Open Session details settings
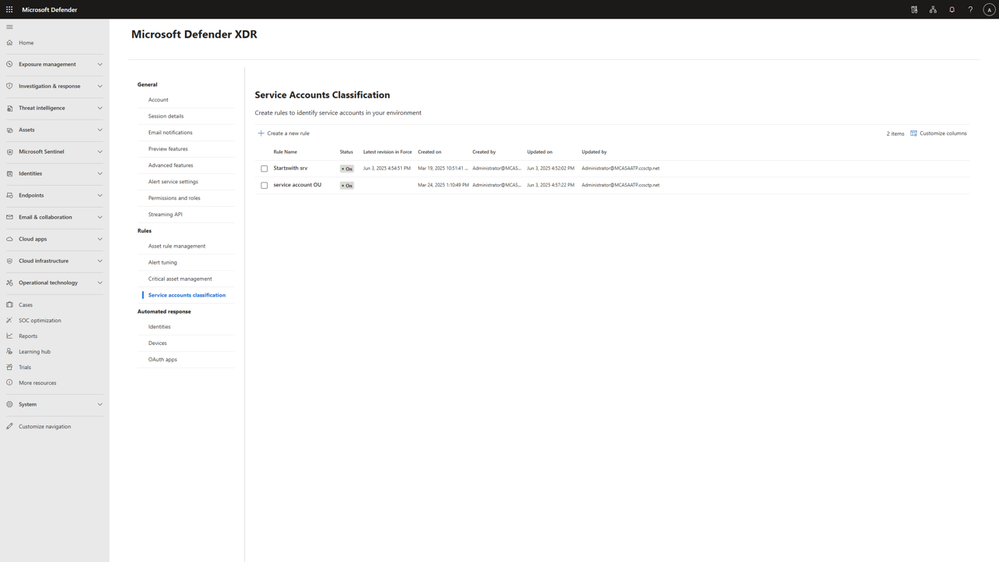999x562 pixels. coord(166,117)
